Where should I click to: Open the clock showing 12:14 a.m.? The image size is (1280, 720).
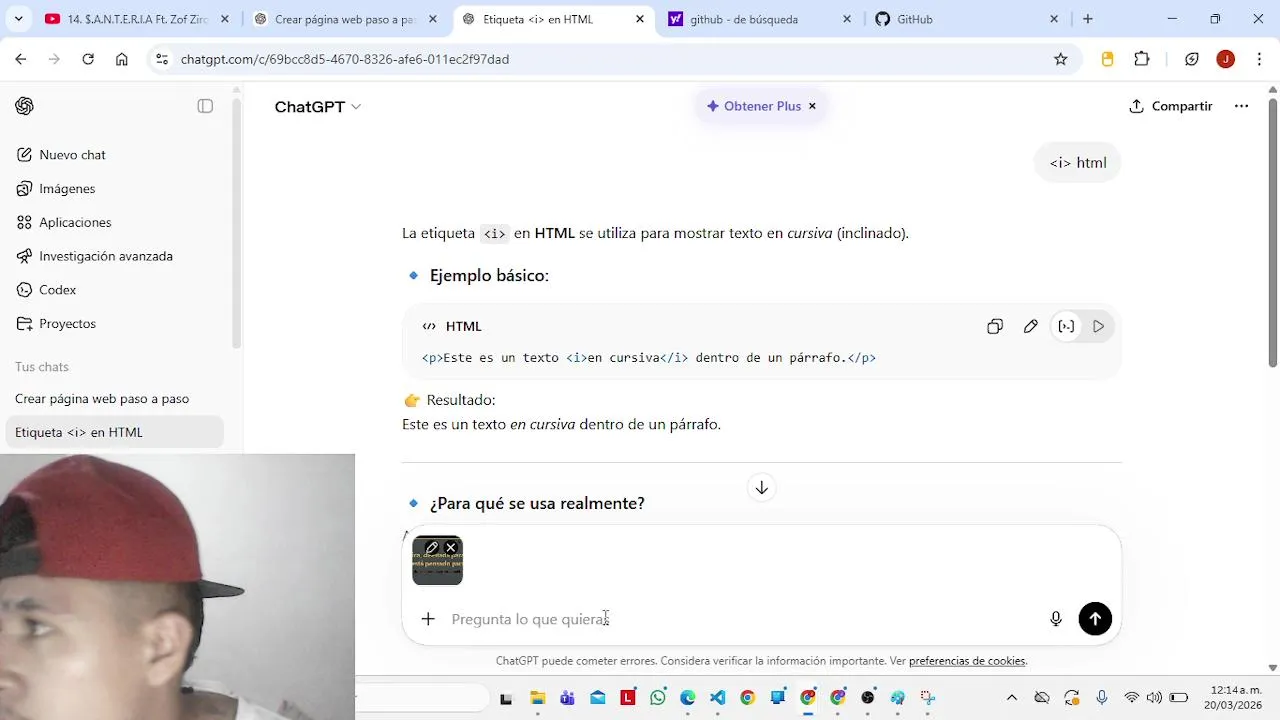1232,698
